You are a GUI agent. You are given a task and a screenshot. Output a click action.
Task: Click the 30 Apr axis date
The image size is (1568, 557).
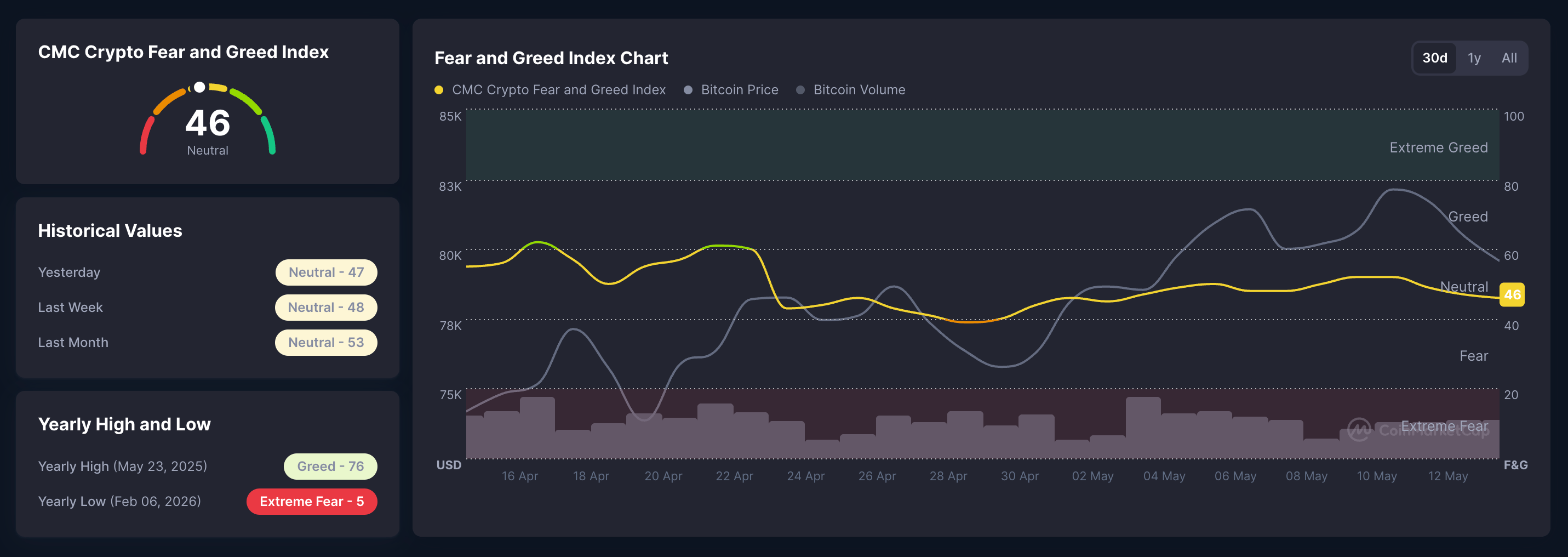pyautogui.click(x=1020, y=476)
